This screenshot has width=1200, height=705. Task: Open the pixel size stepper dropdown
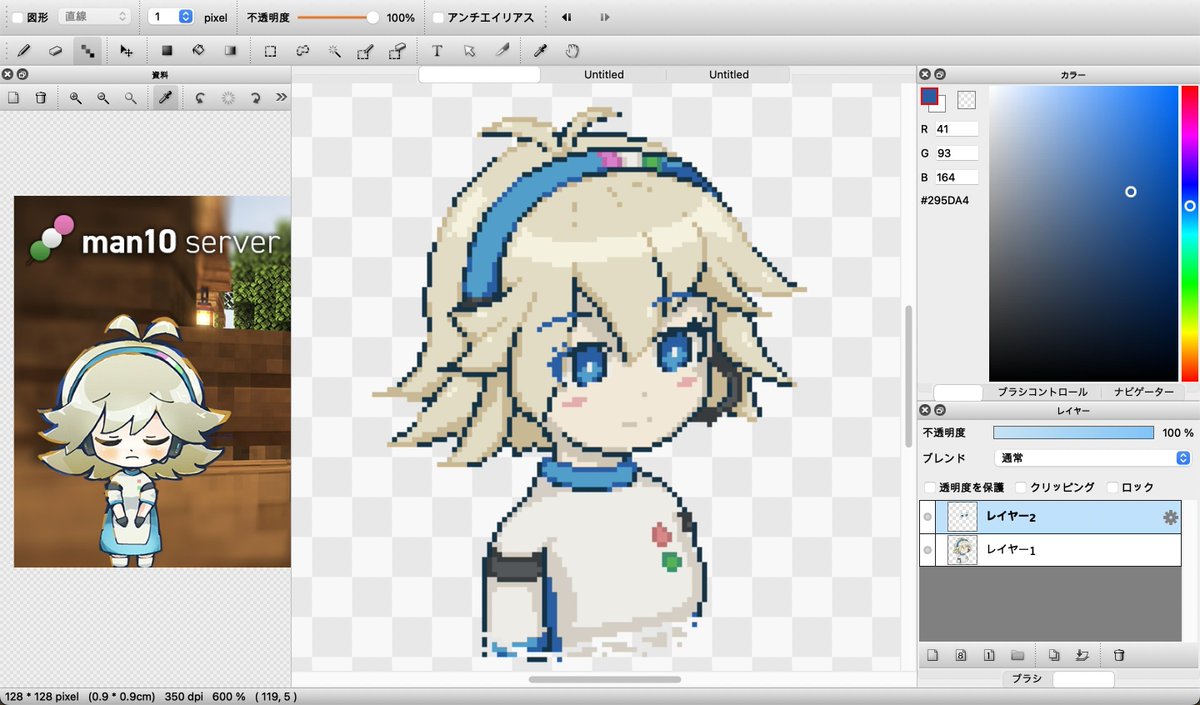point(186,17)
